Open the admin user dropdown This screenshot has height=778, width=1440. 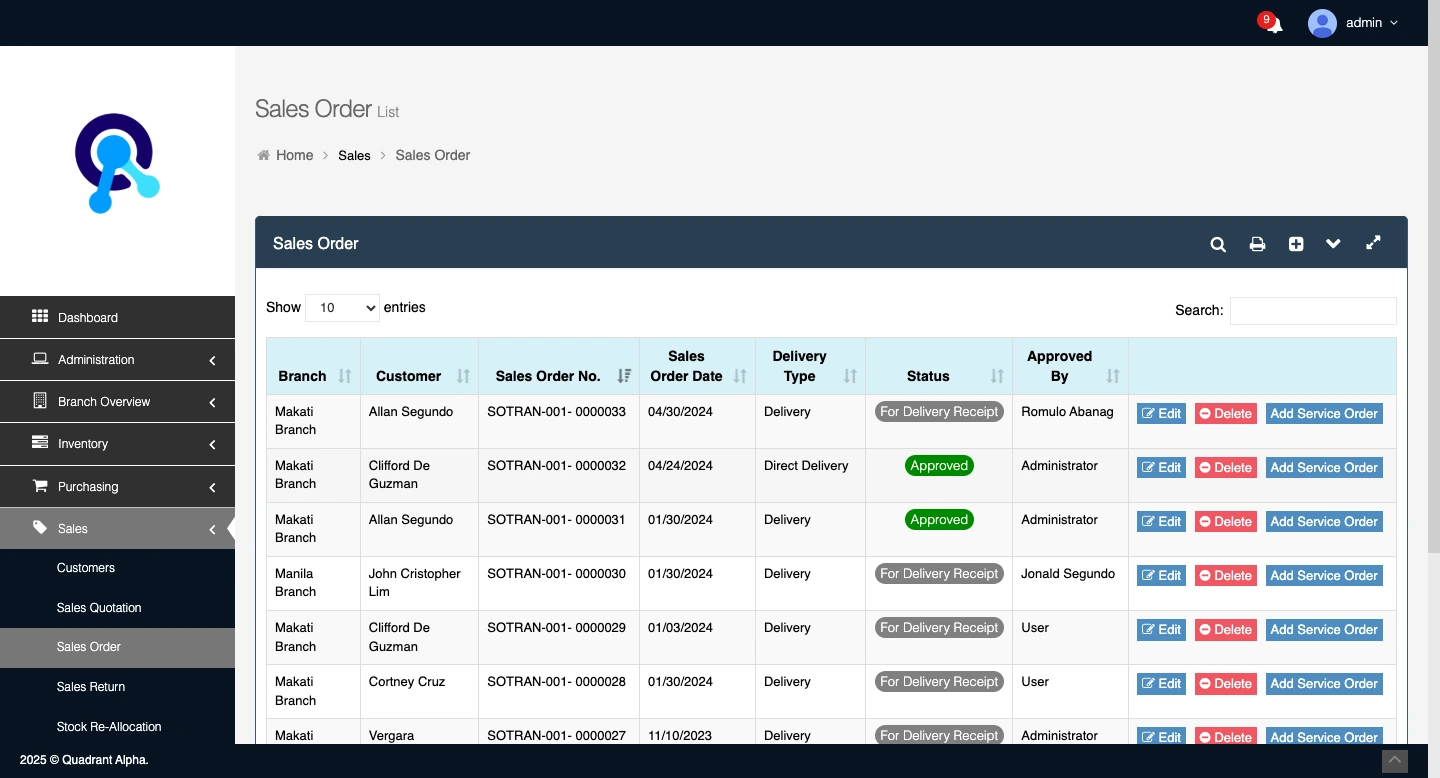click(x=1353, y=23)
